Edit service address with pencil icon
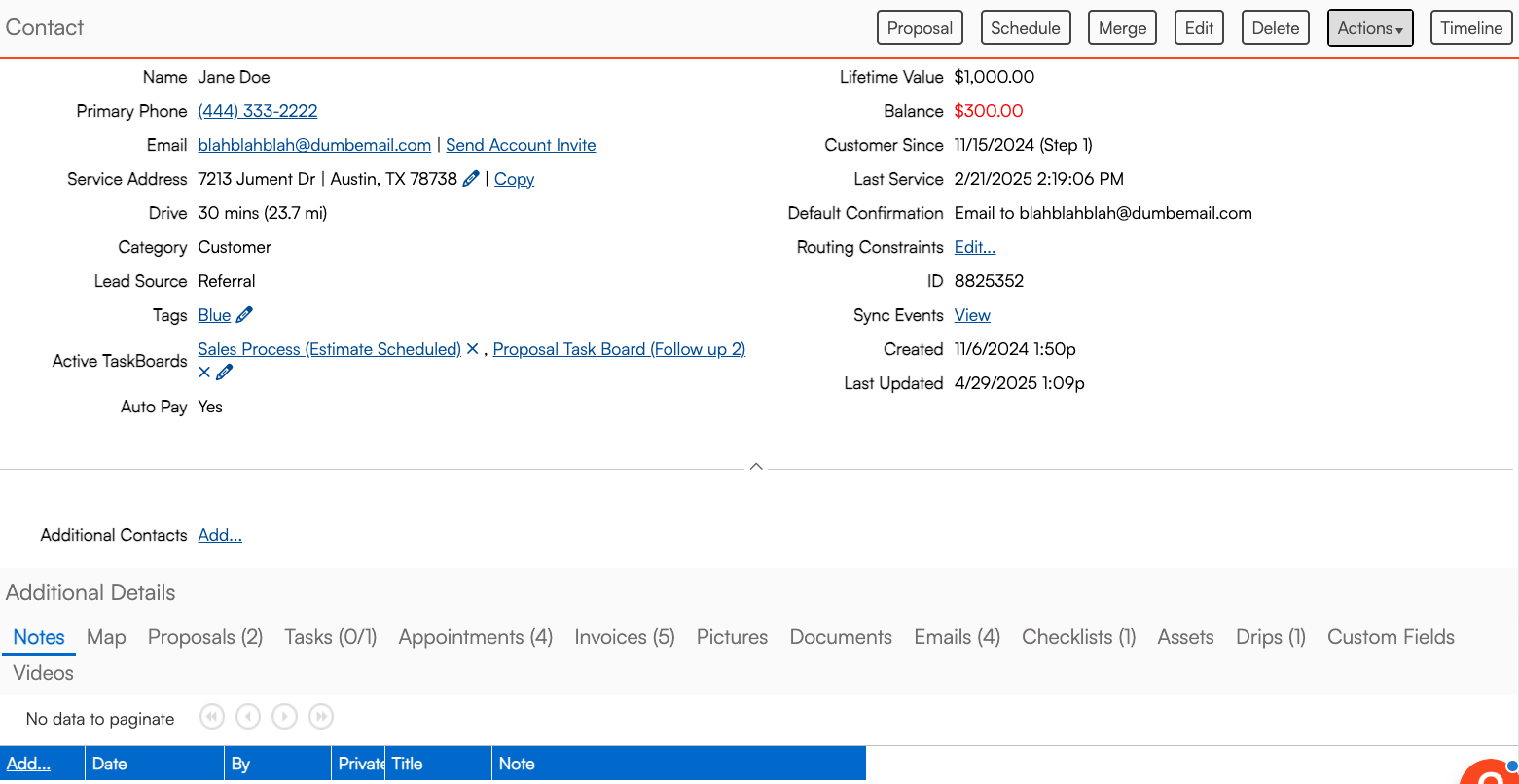The width and height of the screenshot is (1519, 784). (x=471, y=178)
